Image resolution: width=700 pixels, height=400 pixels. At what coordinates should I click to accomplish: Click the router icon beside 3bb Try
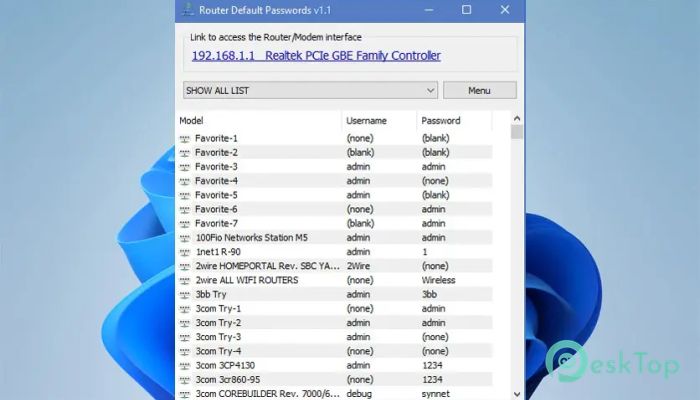(184, 295)
